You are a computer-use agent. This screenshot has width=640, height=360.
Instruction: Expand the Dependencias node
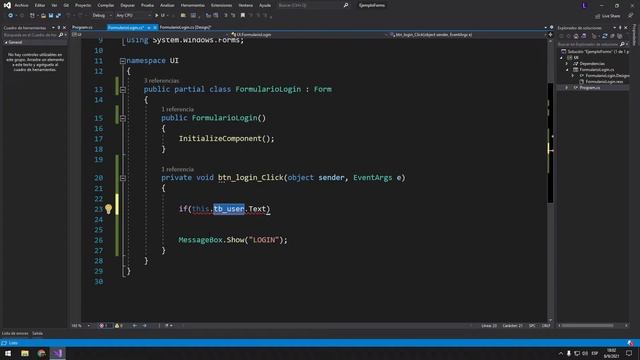point(567,64)
